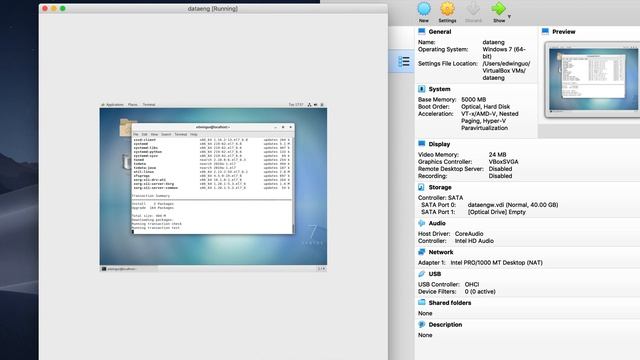640x360 pixels.
Task: Open Search menu in guest terminal
Action: tap(166, 134)
